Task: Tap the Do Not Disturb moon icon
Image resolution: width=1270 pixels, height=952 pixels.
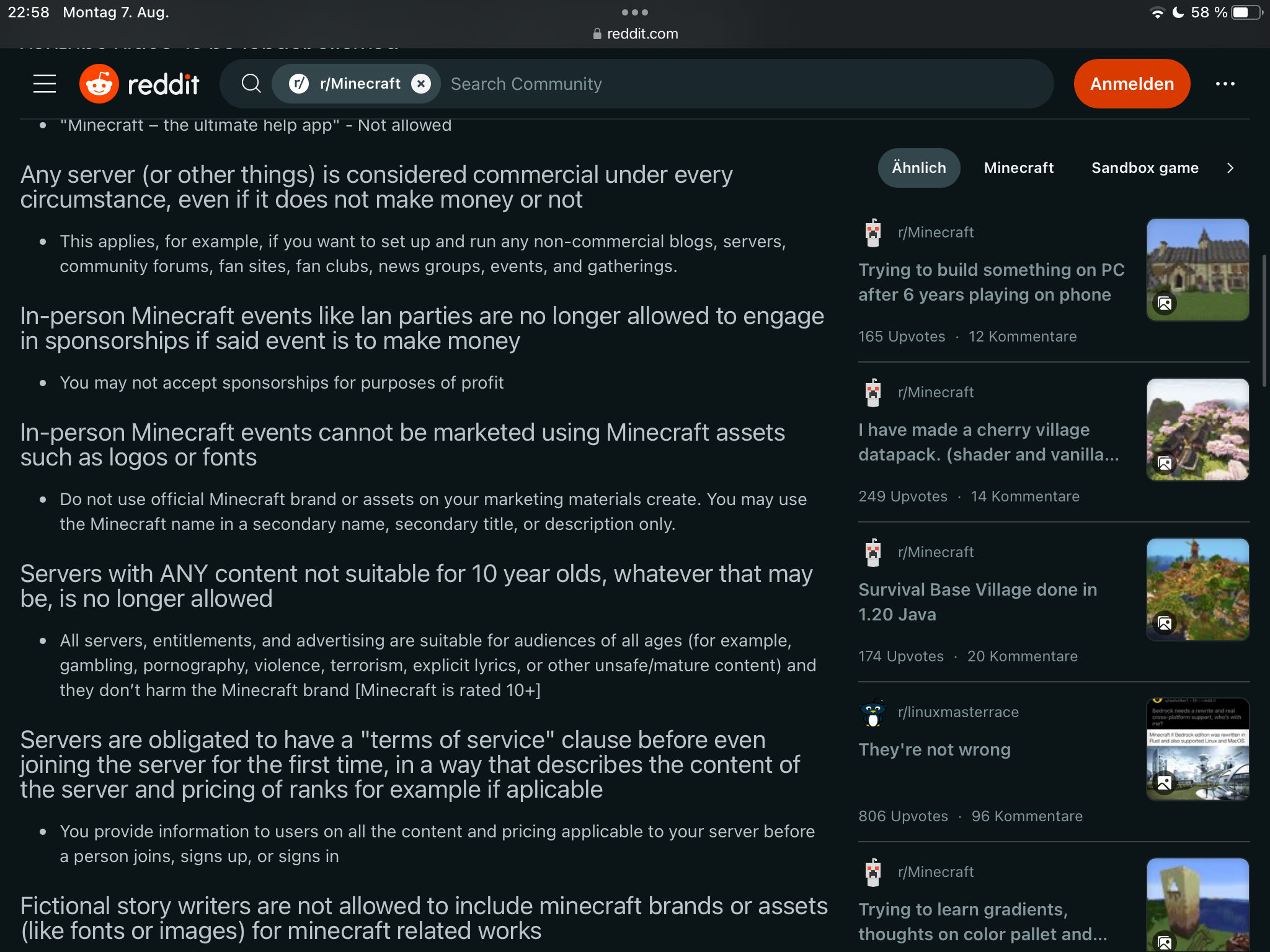Action: tap(1178, 12)
